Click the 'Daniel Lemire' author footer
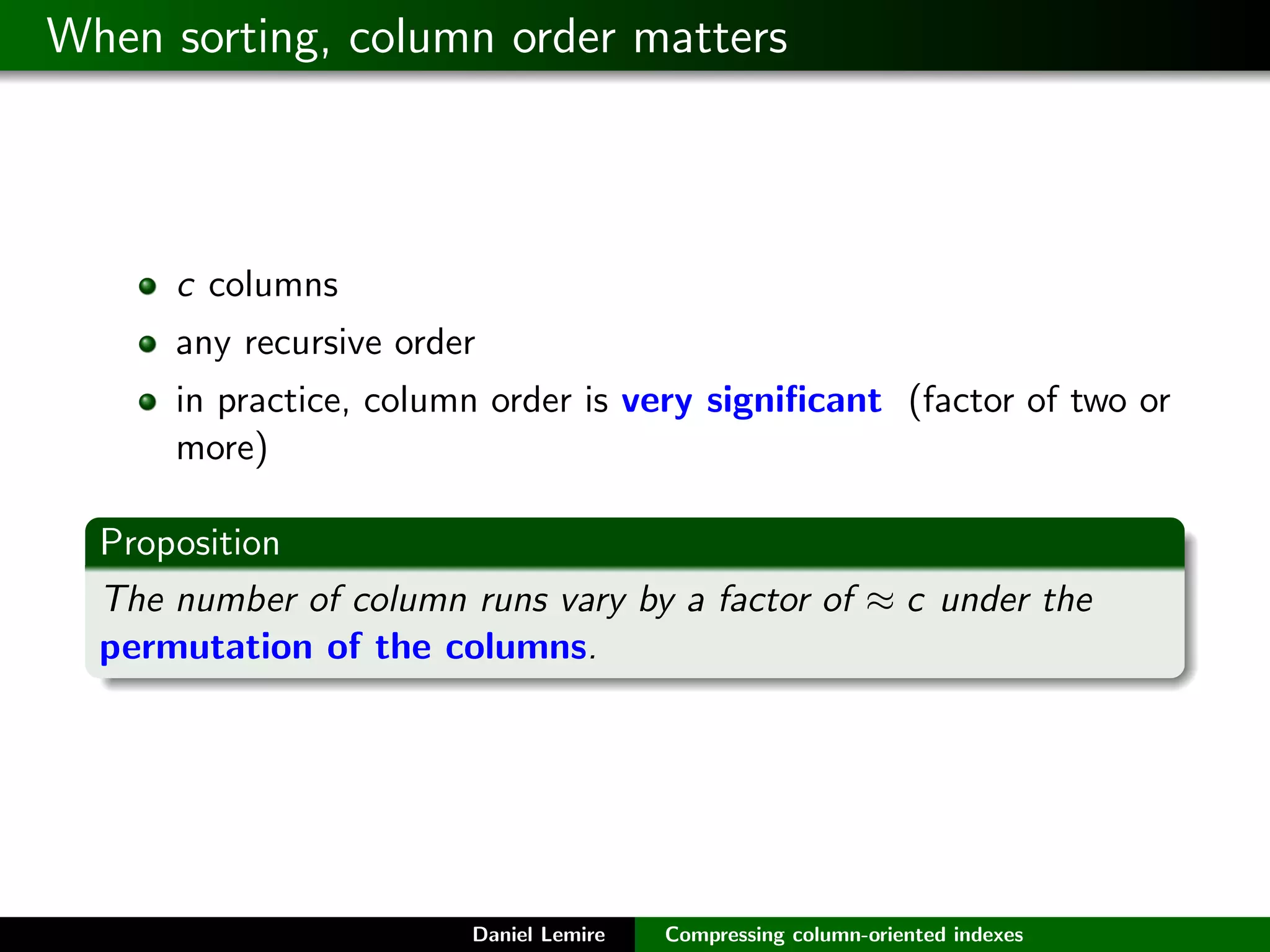This screenshot has height=952, width=1270. [x=538, y=935]
